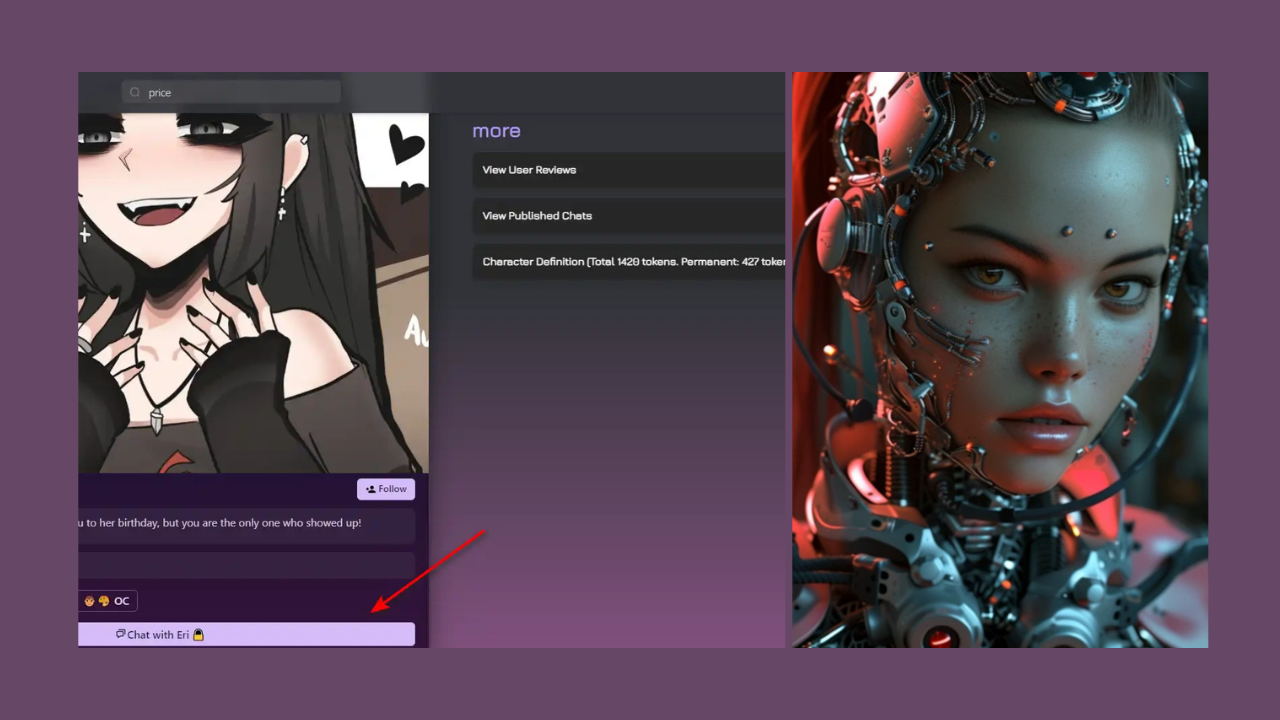This screenshot has width=1280, height=720.
Task: Click the face emoji in the OC tag
Action: pyautogui.click(x=89, y=601)
